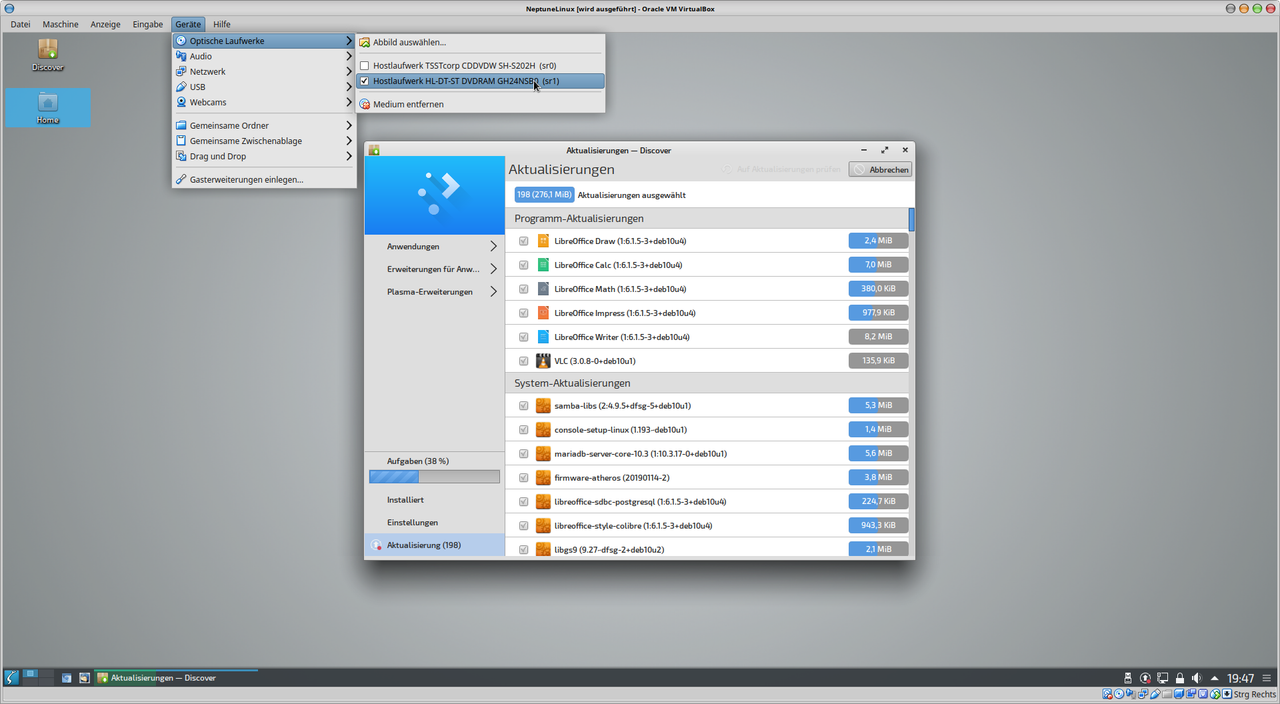
Task: Toggle the mariadb-server-core-10.3 checkbox
Action: click(x=523, y=454)
